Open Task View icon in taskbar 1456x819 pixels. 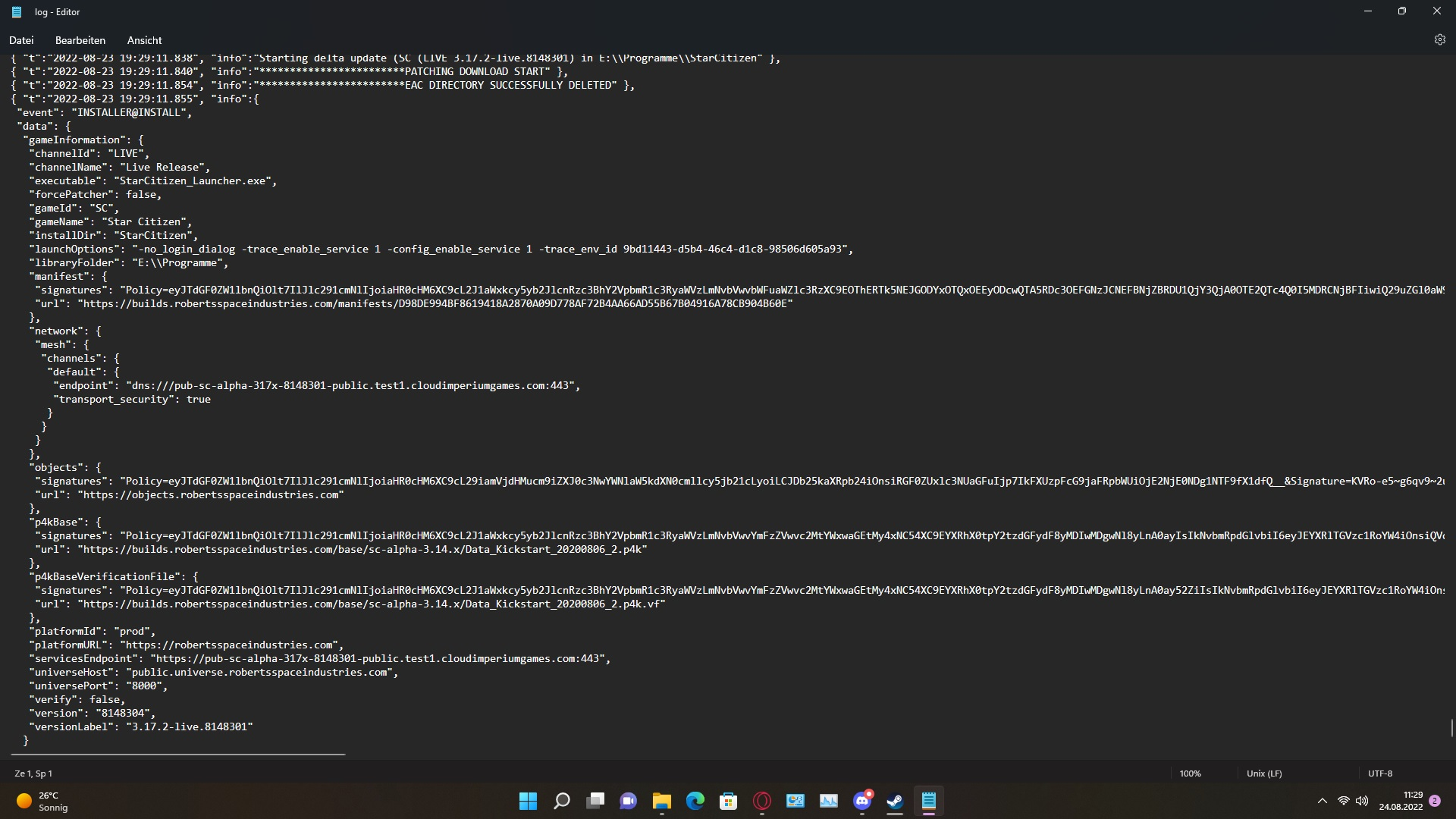(x=595, y=801)
